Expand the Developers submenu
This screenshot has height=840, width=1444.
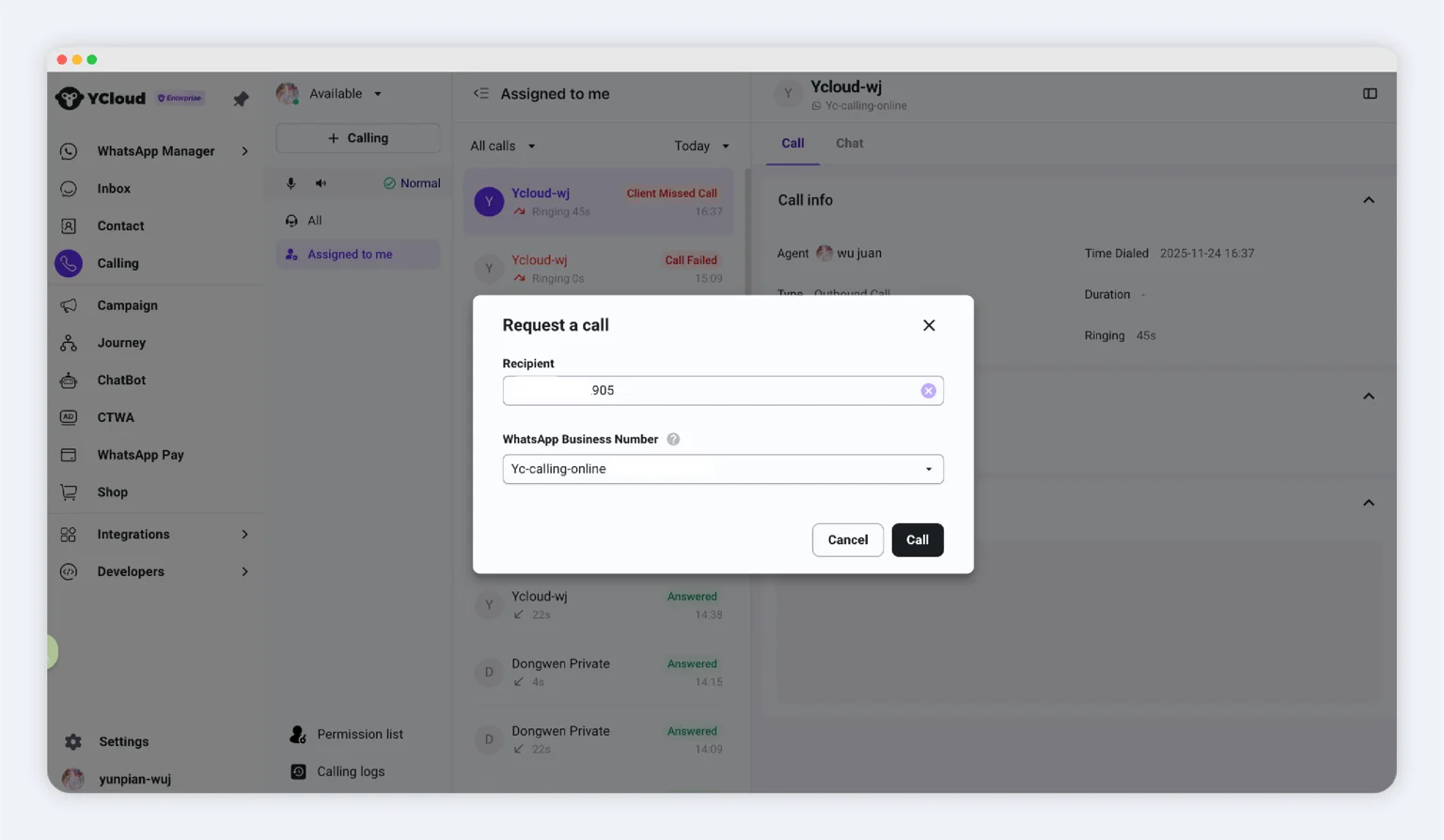point(244,572)
